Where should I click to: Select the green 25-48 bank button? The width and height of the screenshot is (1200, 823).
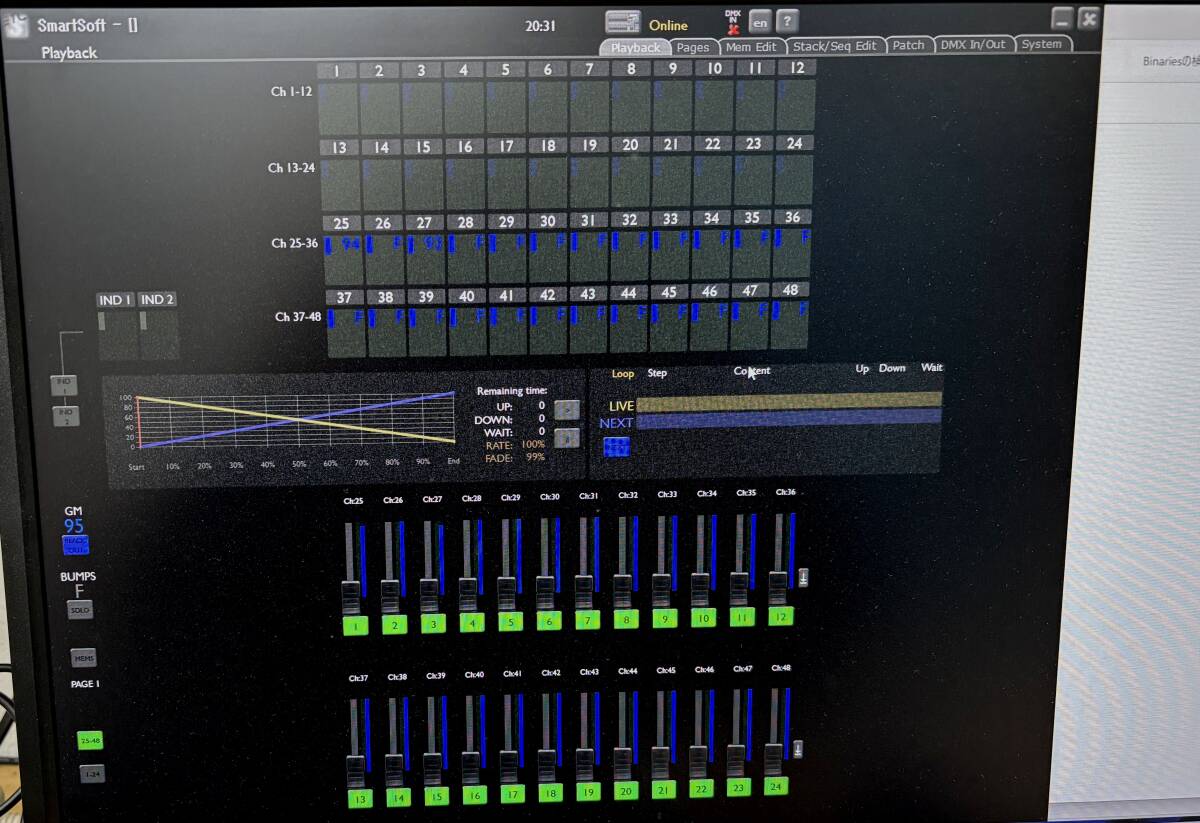(90, 740)
